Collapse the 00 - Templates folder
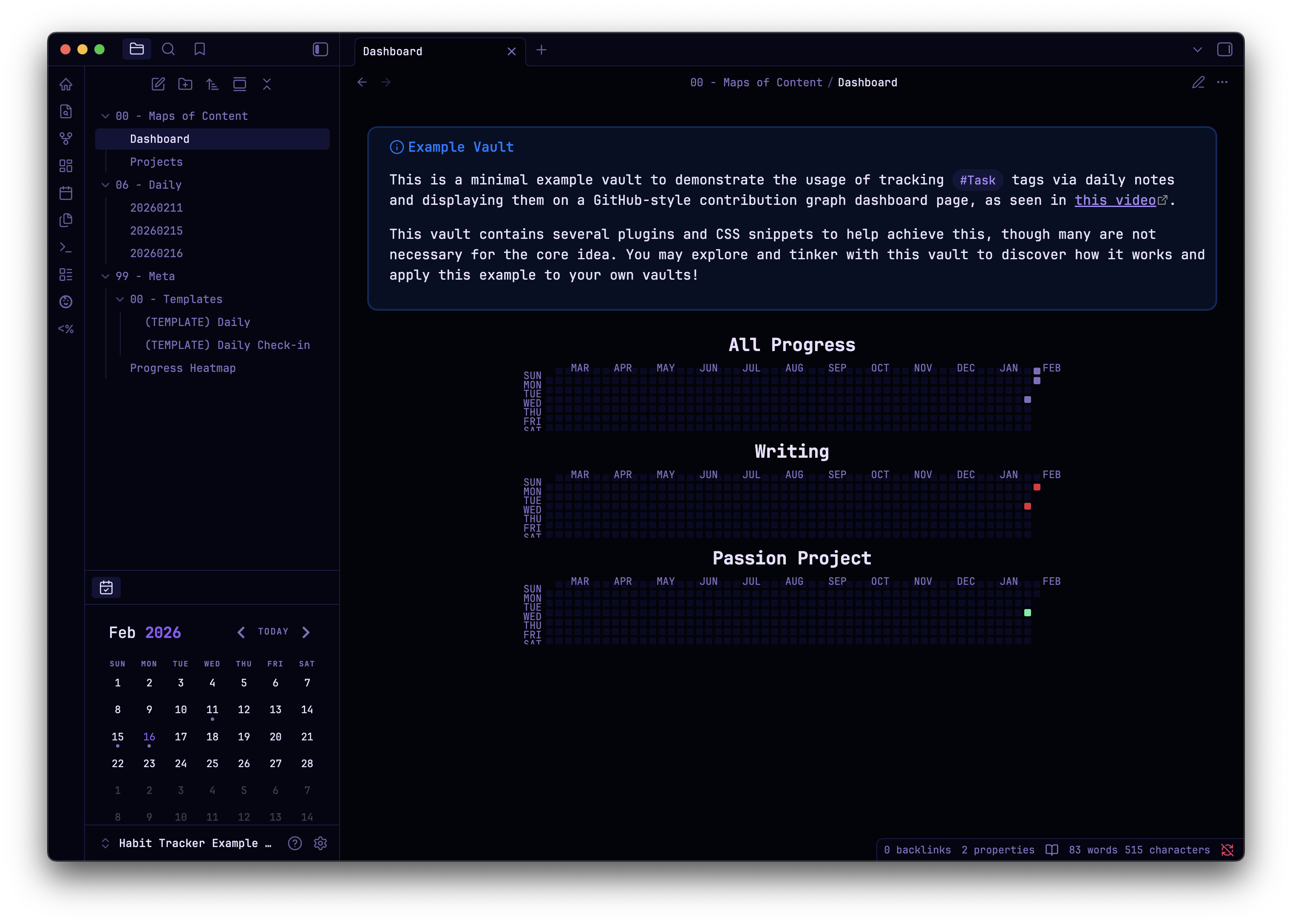Image resolution: width=1292 pixels, height=924 pixels. pyautogui.click(x=120, y=299)
